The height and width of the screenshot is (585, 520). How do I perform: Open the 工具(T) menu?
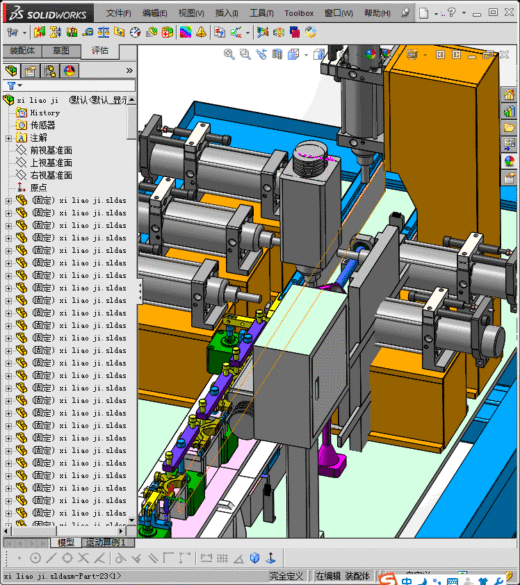coord(261,13)
